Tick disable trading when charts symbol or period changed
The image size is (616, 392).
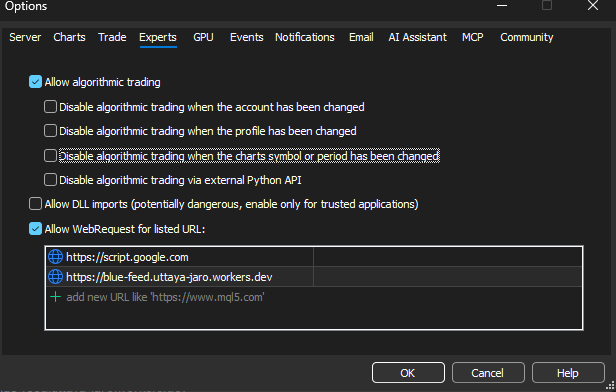click(50, 156)
